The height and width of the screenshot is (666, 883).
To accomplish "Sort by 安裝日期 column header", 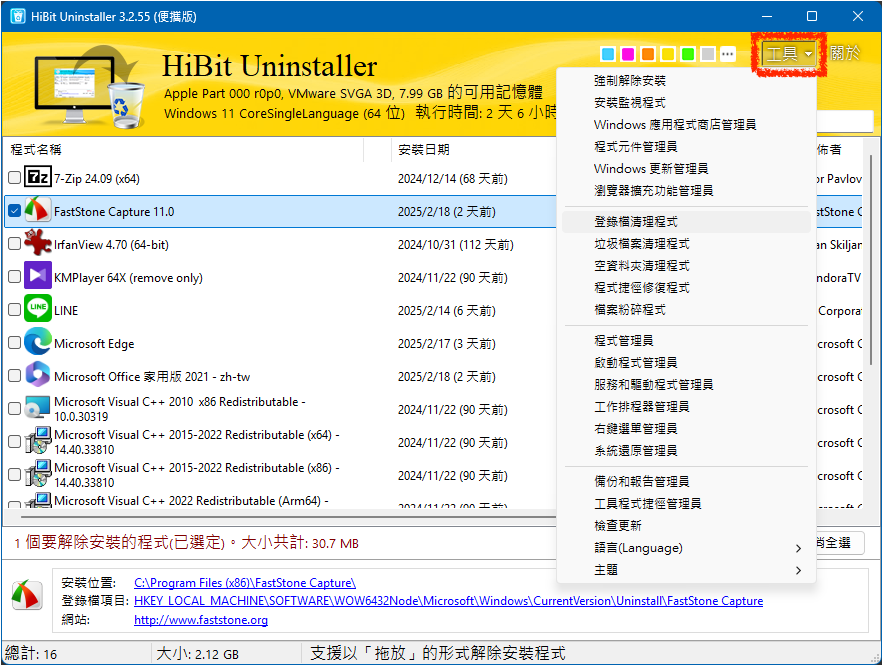I will 473,149.
